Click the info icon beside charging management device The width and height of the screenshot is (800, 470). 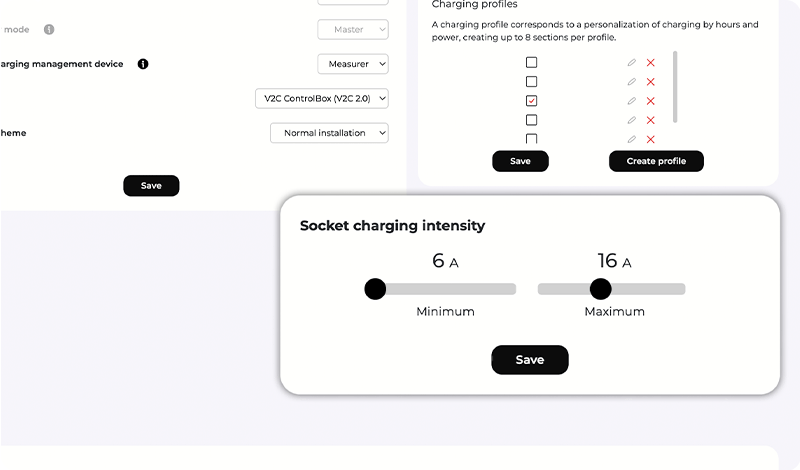142,64
